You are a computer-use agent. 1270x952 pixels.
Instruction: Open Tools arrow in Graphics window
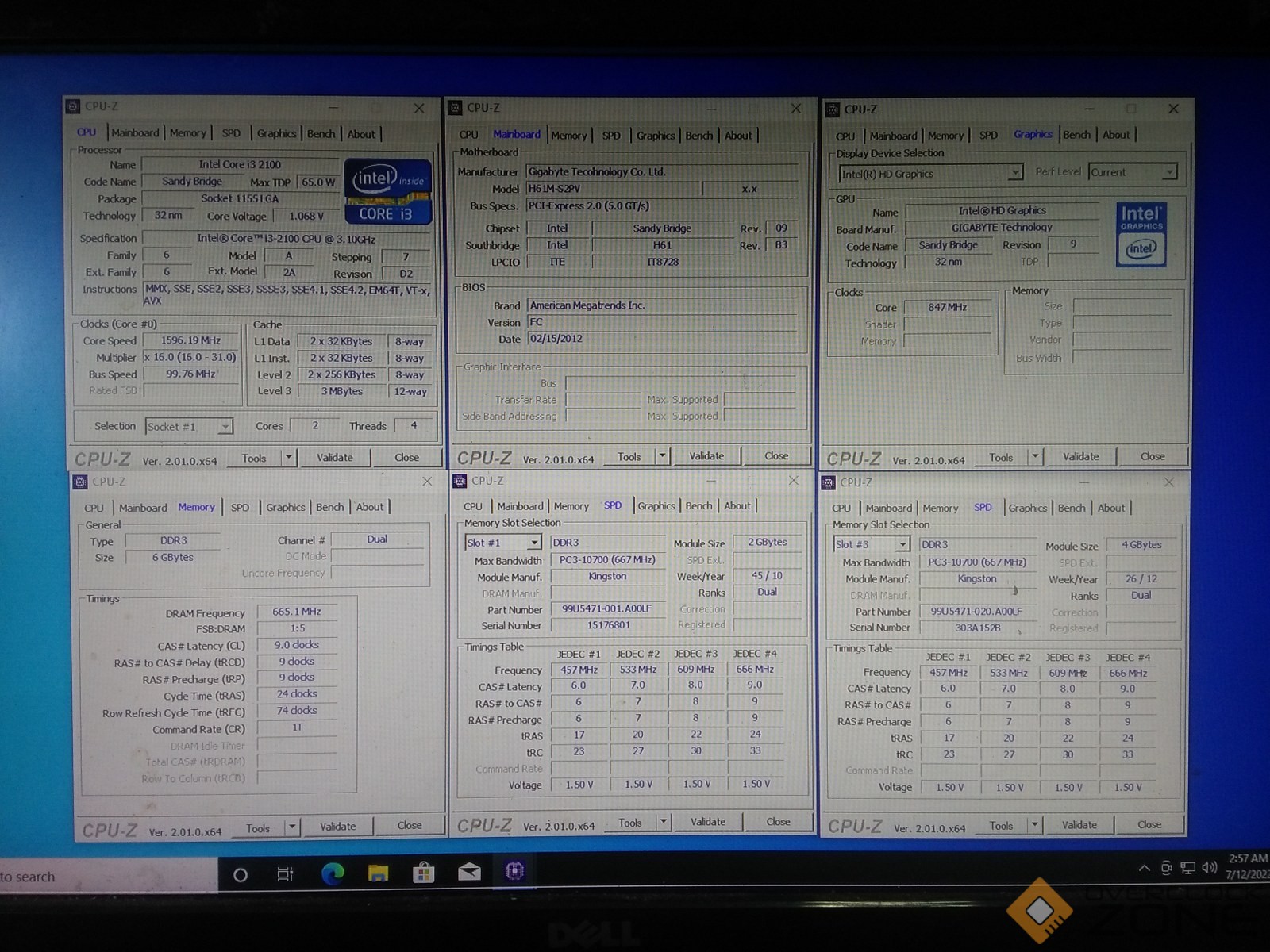coord(1034,457)
